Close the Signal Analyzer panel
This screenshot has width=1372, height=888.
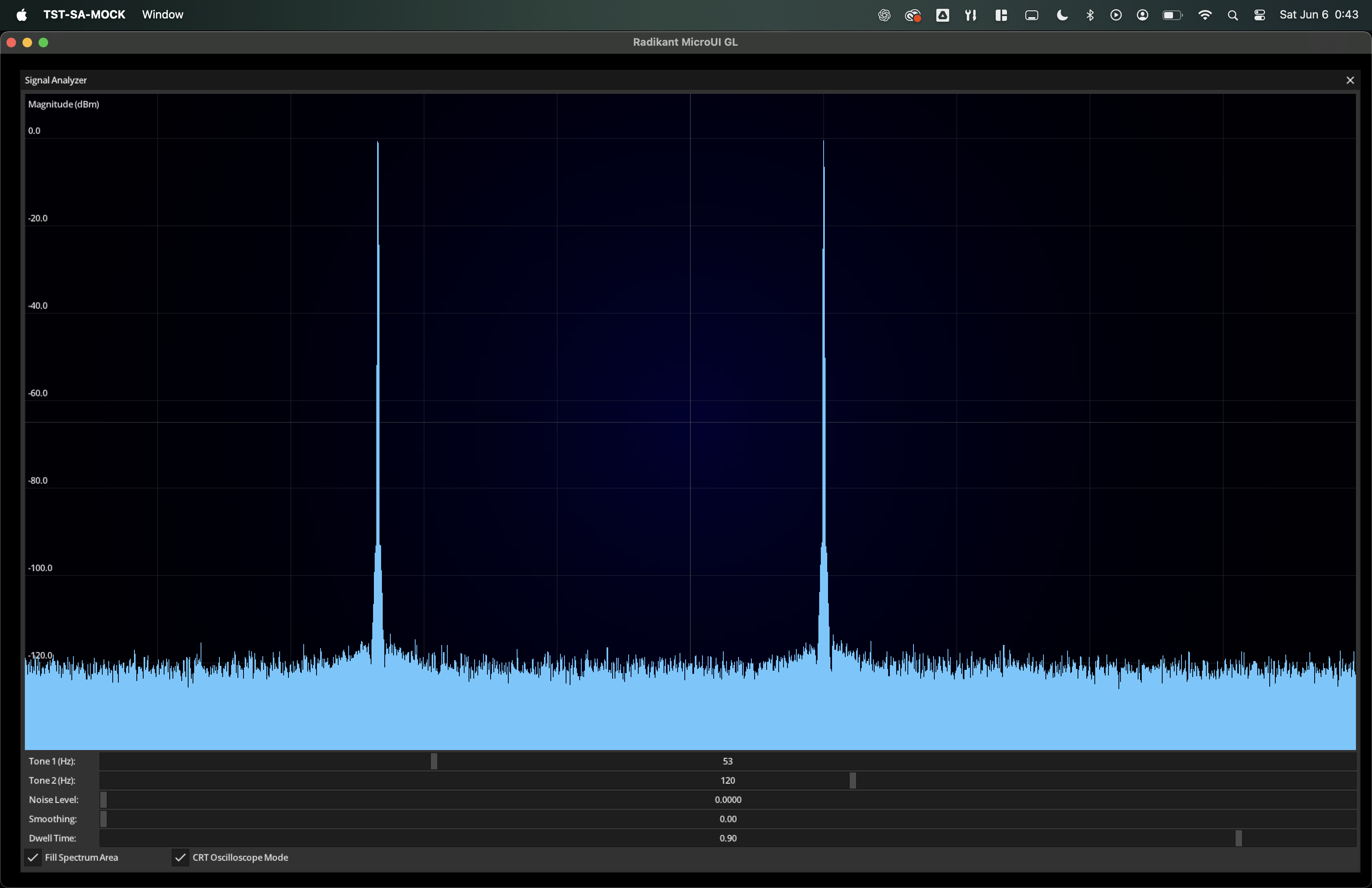(x=1350, y=80)
